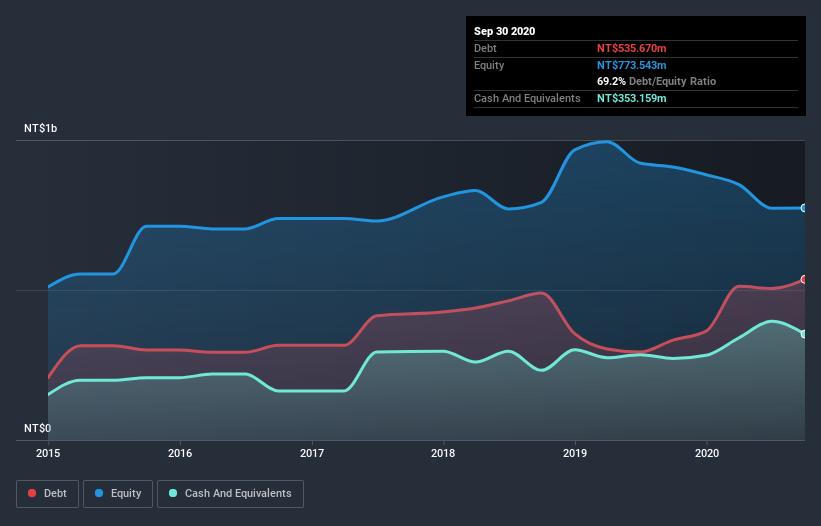This screenshot has width=821, height=526.
Task: Toggle the Cash And Equivalents legend button
Action: pos(230,494)
